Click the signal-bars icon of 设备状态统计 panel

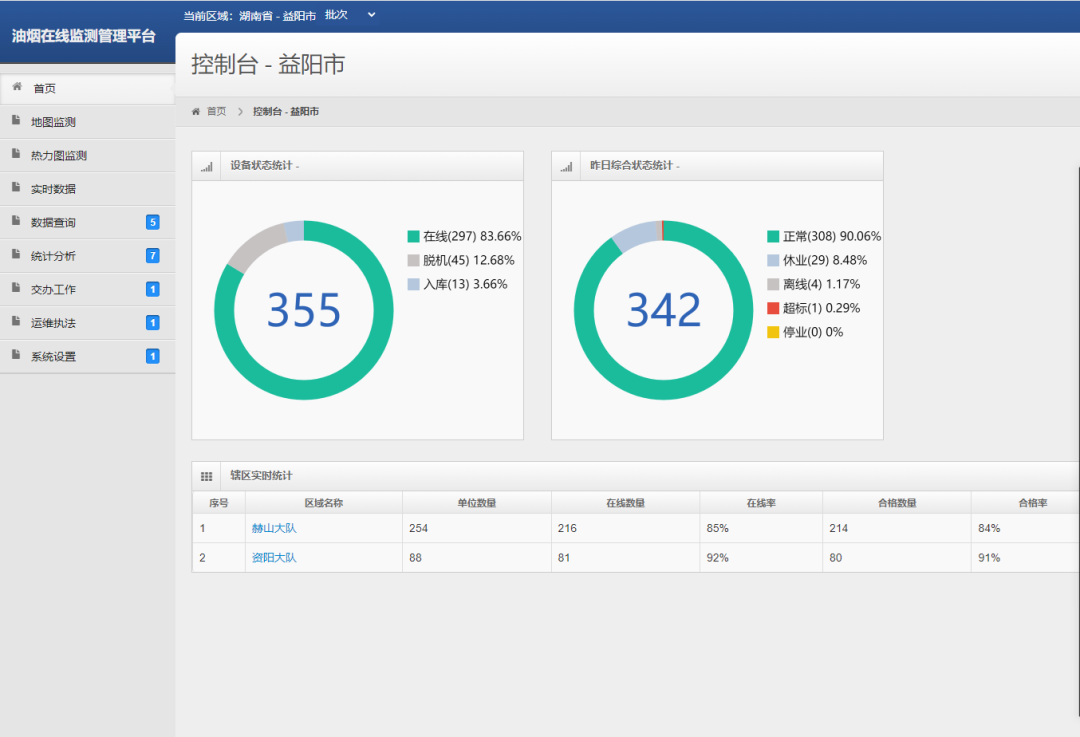(x=207, y=167)
